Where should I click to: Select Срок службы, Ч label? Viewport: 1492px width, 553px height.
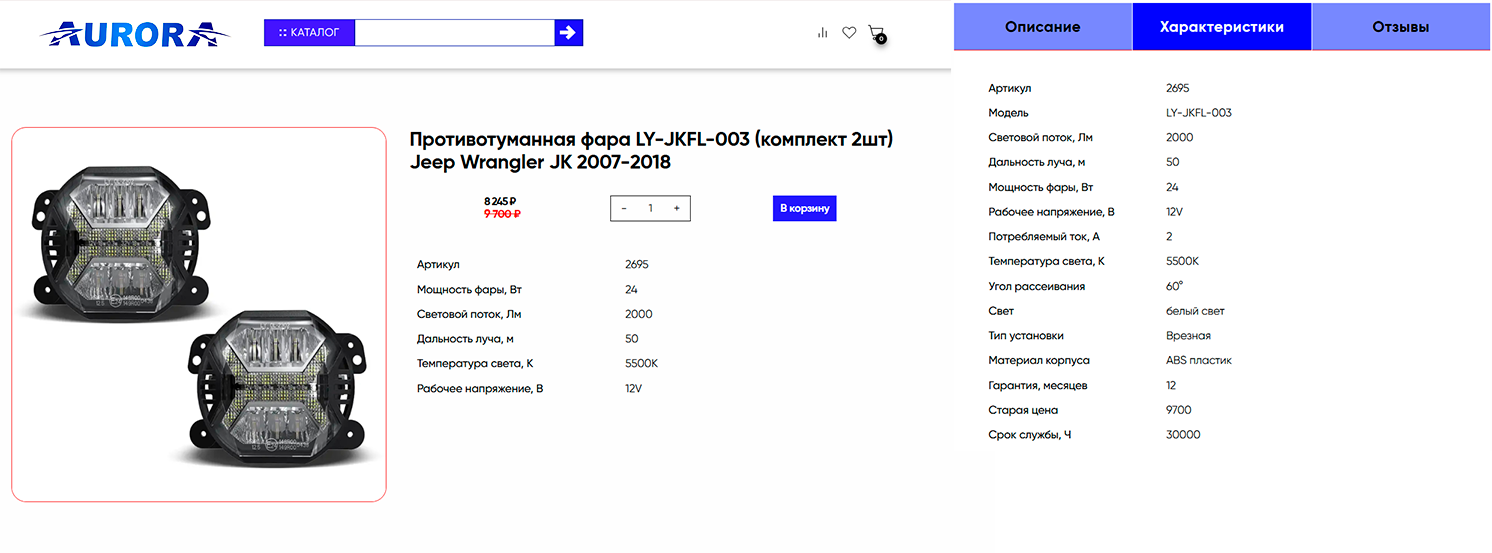[1030, 435]
